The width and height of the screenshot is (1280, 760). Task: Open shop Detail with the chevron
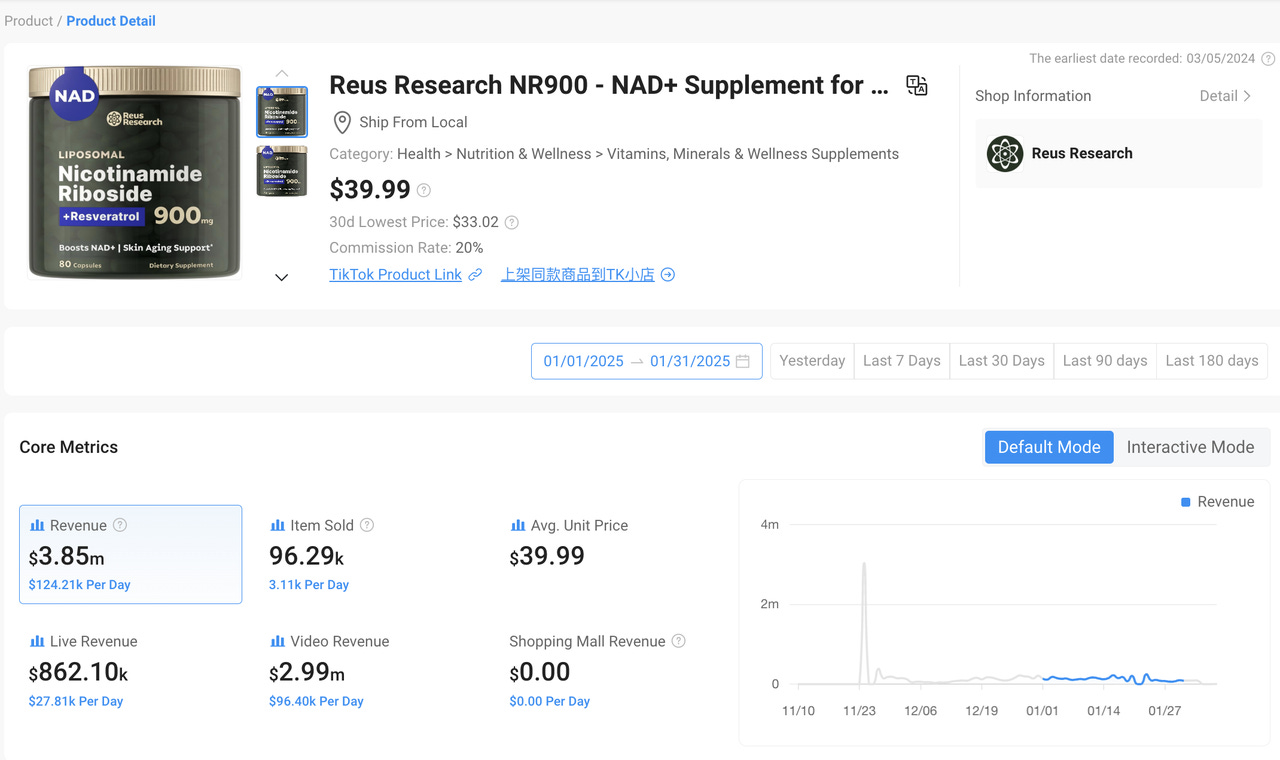1226,96
